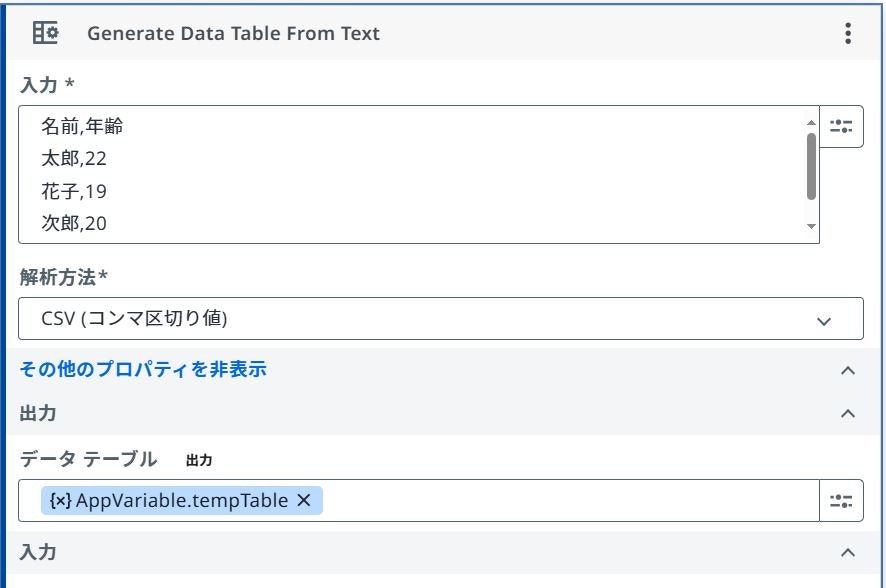The width and height of the screenshot is (886, 588).
Task: Click the 太郎,22 line in the input text
Action: [74, 158]
